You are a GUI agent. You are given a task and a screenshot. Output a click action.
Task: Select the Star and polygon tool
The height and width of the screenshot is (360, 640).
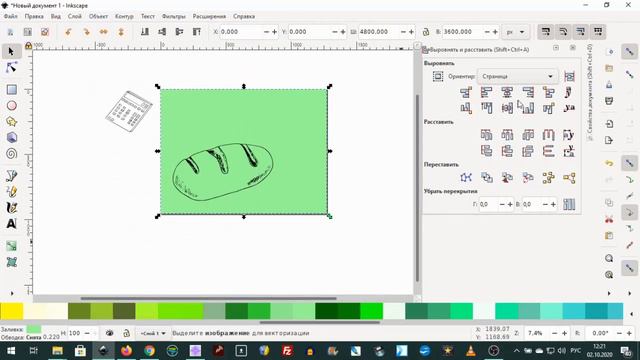point(11,122)
